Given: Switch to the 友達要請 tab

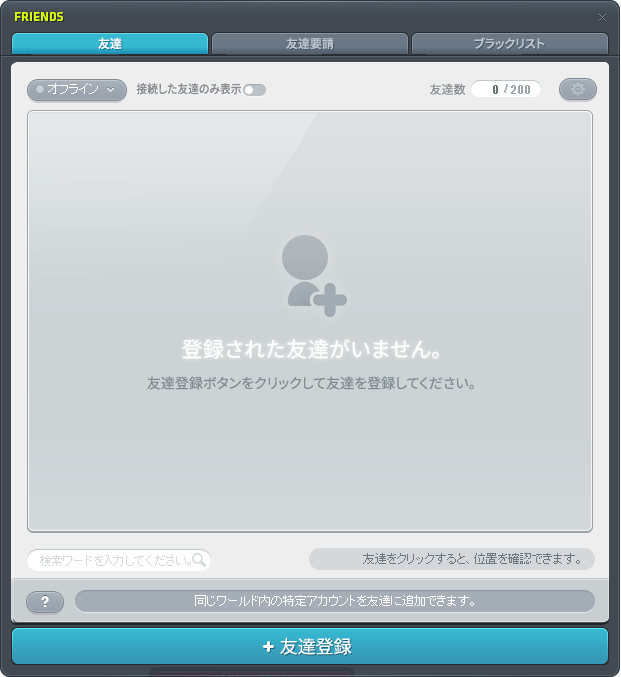Looking at the screenshot, I should (x=310, y=44).
